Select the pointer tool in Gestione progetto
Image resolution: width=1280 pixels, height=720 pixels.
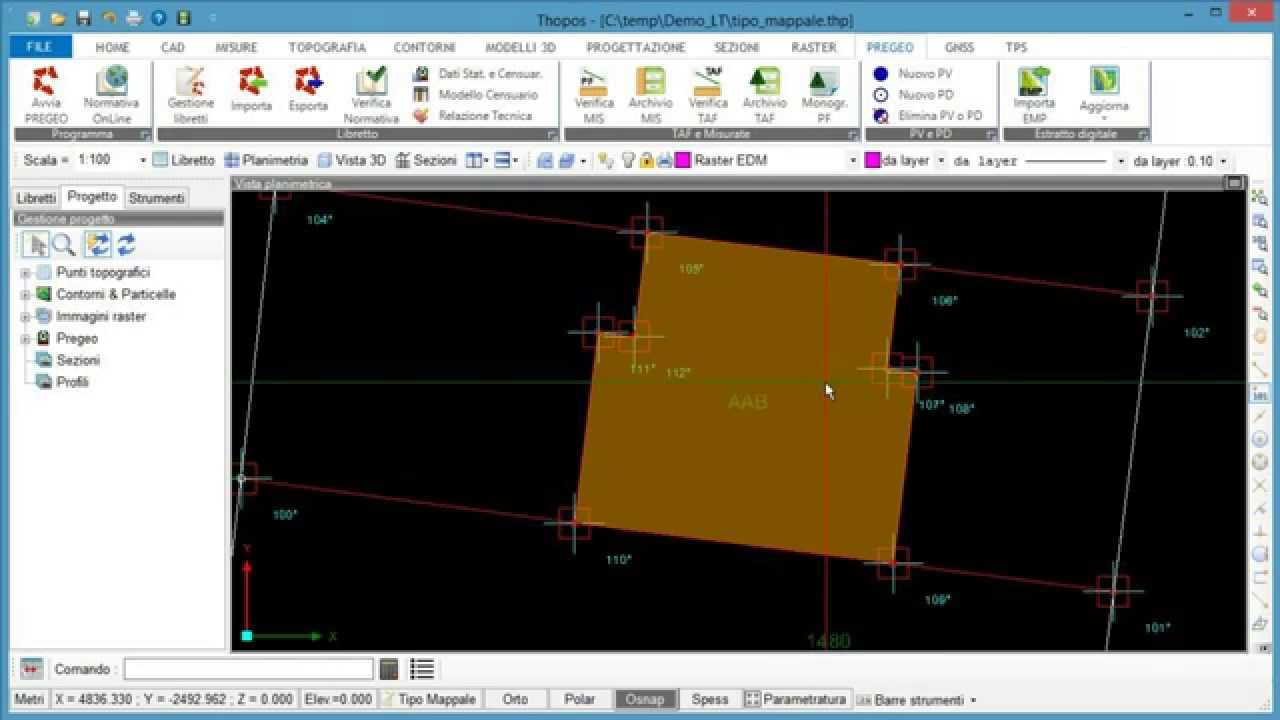pyautogui.click(x=37, y=244)
